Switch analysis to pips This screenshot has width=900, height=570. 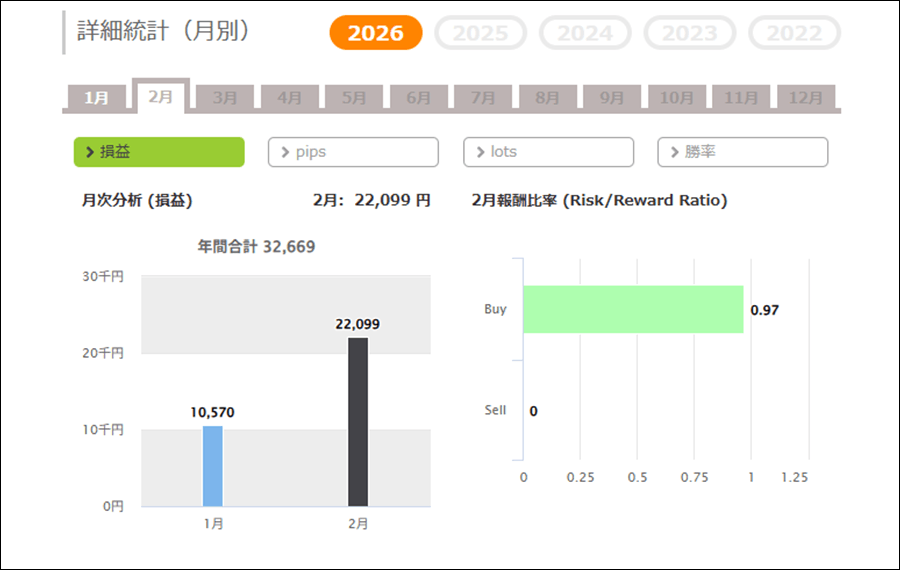coord(353,152)
